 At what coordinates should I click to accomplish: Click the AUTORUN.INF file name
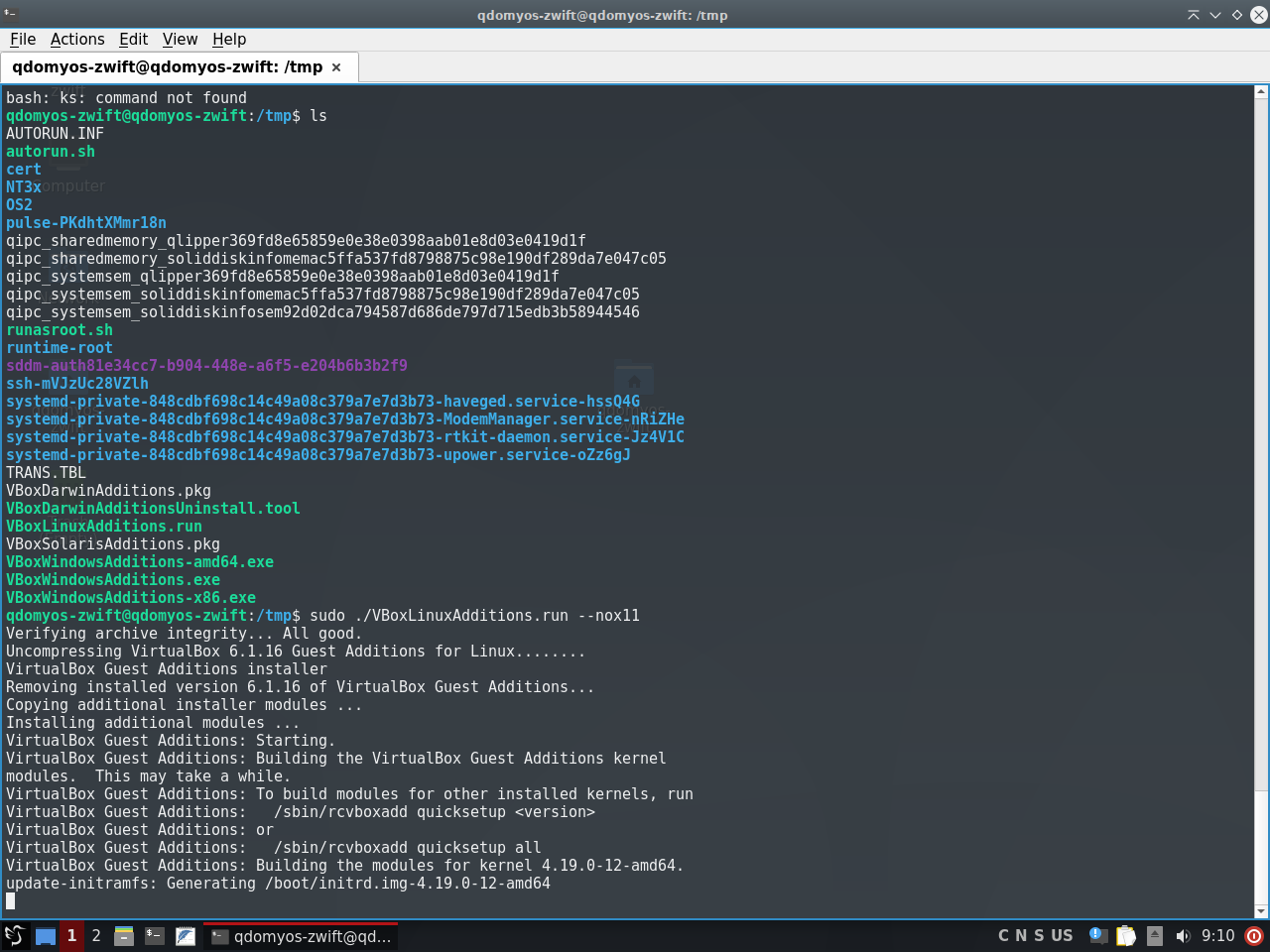[55, 133]
